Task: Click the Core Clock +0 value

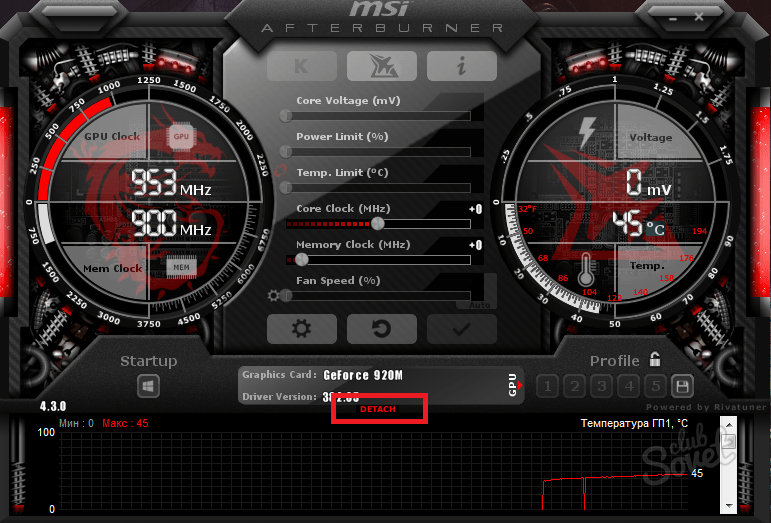Action: (x=475, y=209)
